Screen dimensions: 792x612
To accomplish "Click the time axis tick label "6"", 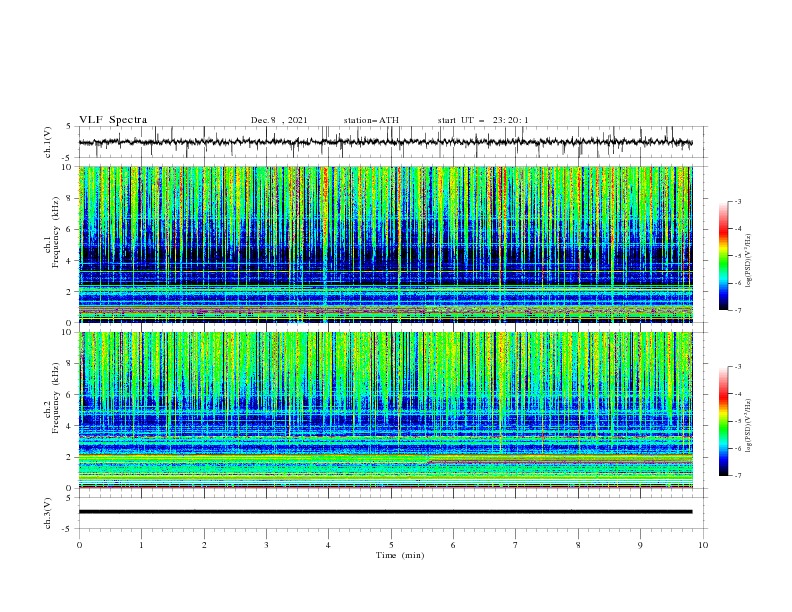I will (453, 545).
